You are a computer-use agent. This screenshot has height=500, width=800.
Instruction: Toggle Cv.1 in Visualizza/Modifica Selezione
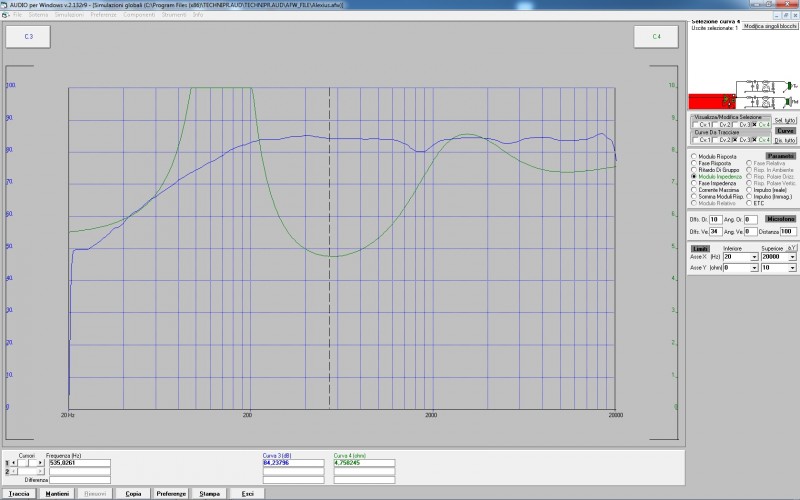coord(703,124)
